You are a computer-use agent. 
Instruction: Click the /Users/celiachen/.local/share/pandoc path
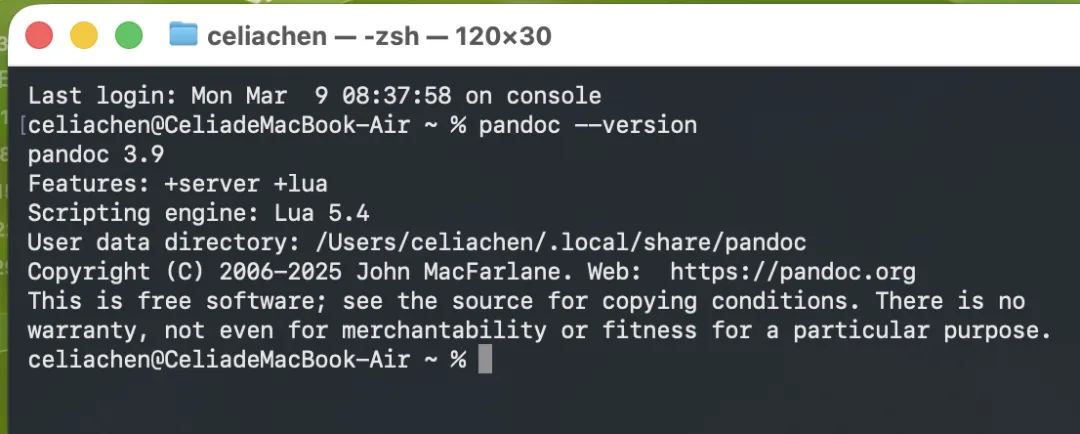pyautogui.click(x=560, y=242)
